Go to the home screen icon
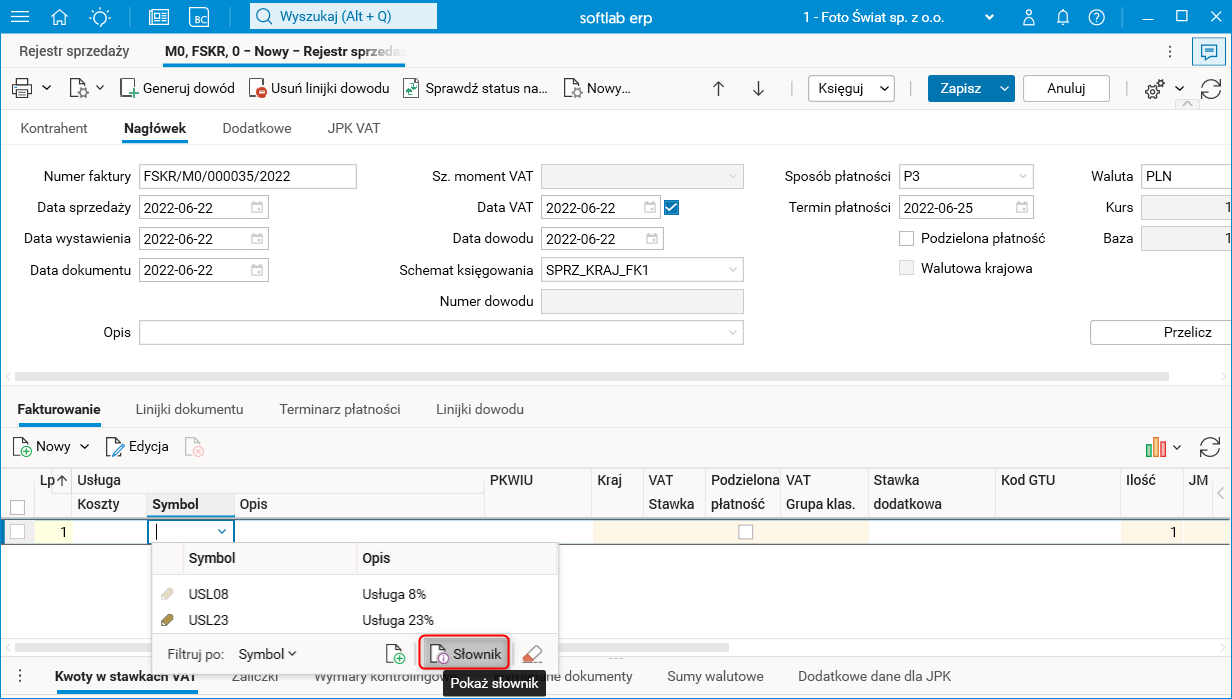Screen dimensions: 1232x699 (60, 17)
